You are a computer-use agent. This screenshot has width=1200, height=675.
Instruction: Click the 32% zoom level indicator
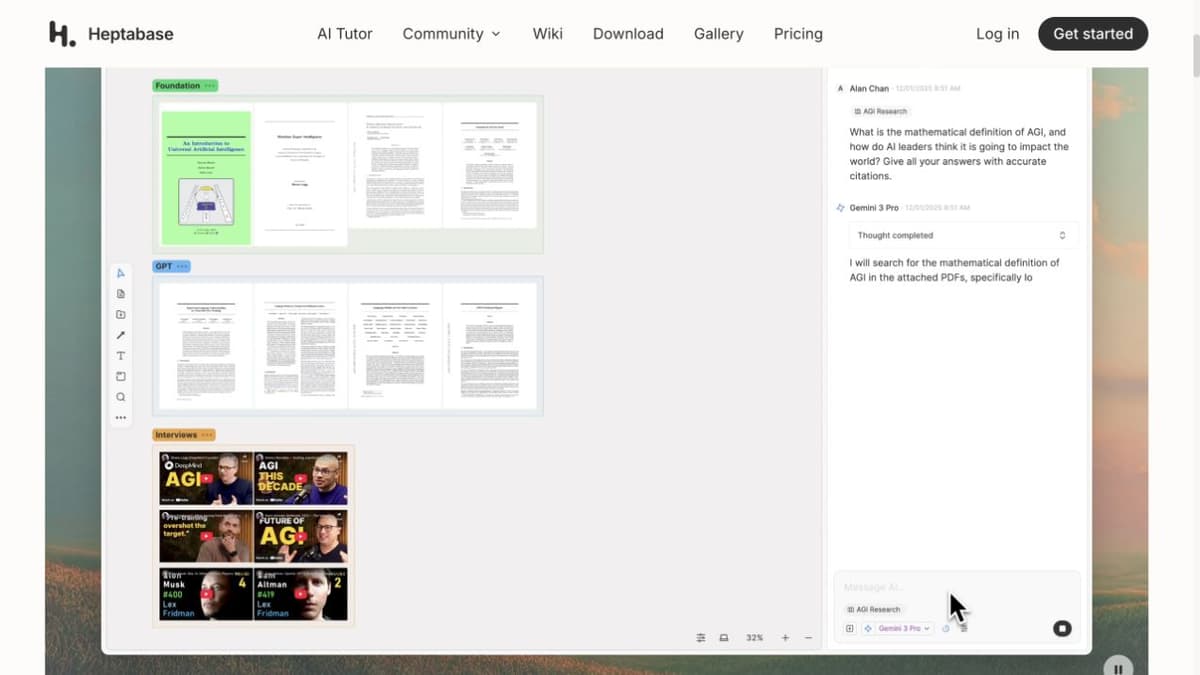coord(755,637)
